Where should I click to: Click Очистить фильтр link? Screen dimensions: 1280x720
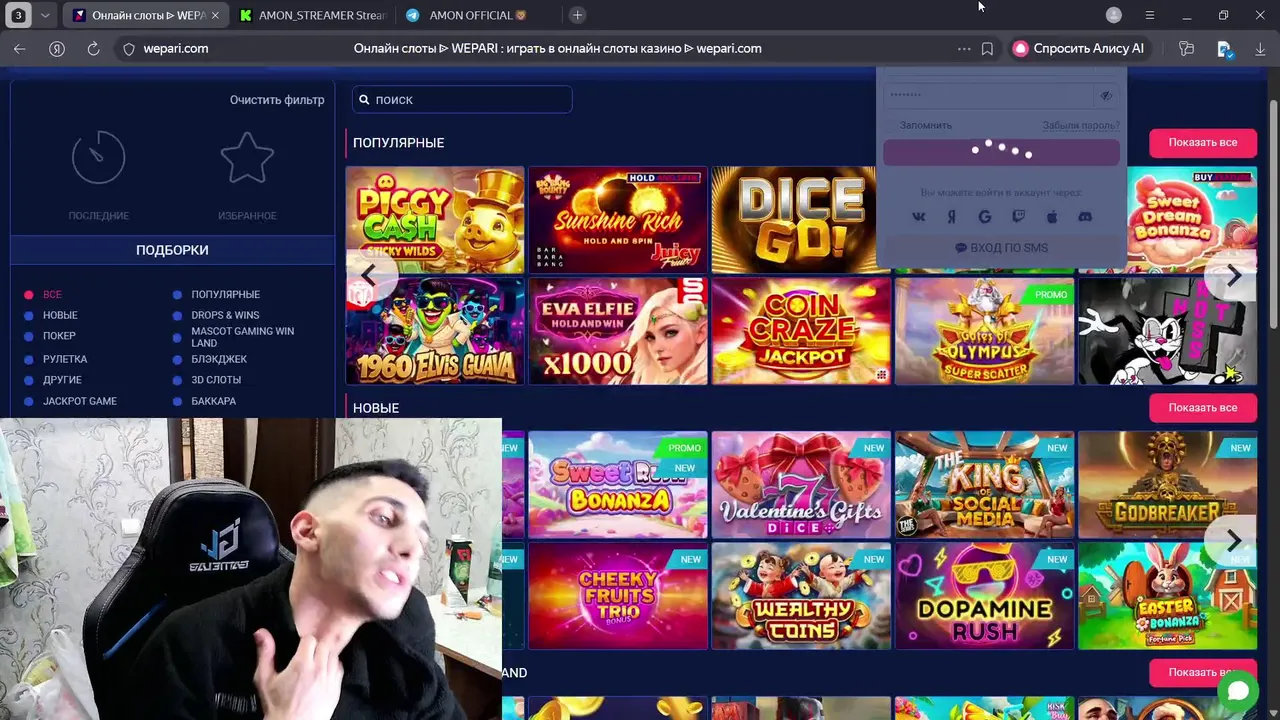tap(277, 100)
